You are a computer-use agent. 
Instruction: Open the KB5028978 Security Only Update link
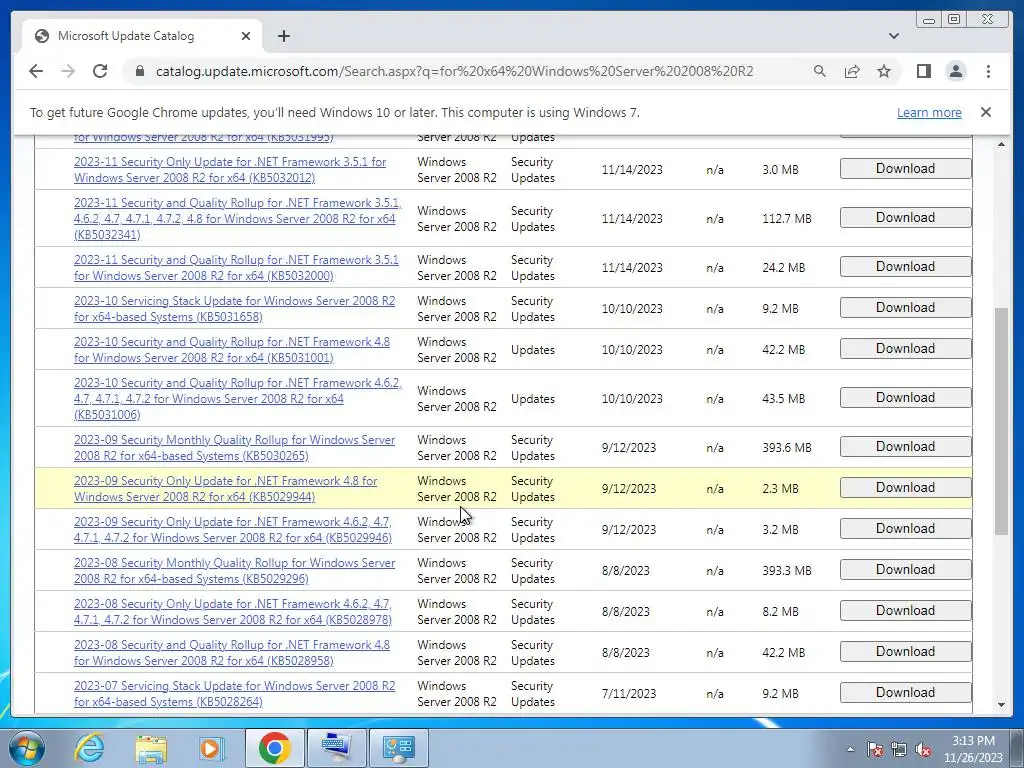click(x=233, y=612)
